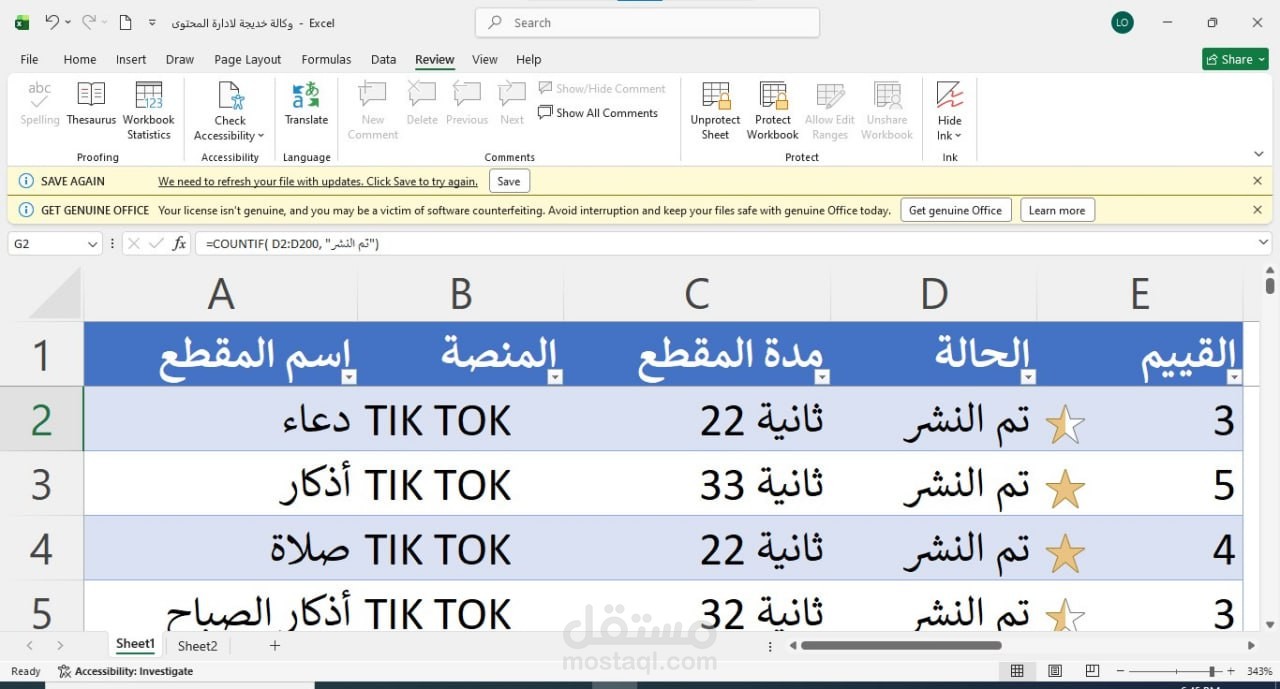Click the 'We need to refresh your file' link
Viewport: 1280px width, 689px height.
[x=318, y=181]
